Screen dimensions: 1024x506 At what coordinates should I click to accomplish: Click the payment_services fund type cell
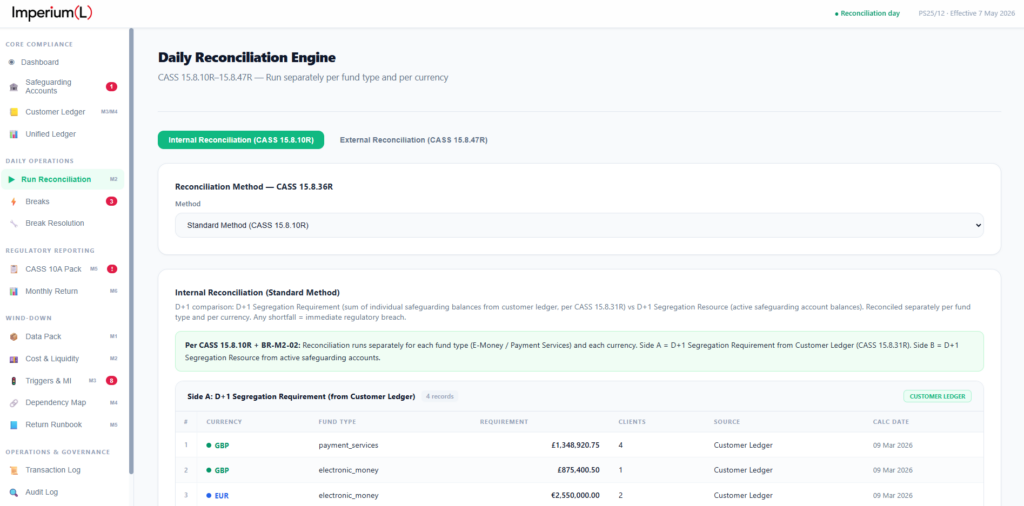pos(348,445)
